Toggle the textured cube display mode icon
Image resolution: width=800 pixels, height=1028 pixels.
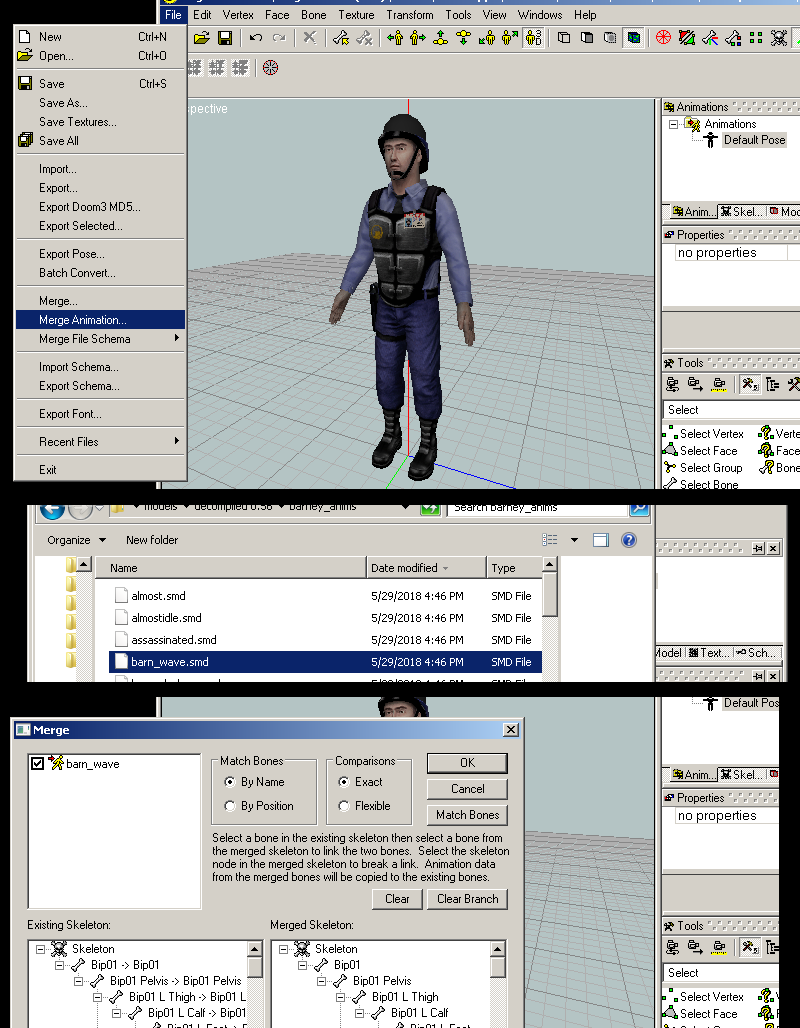[633, 38]
